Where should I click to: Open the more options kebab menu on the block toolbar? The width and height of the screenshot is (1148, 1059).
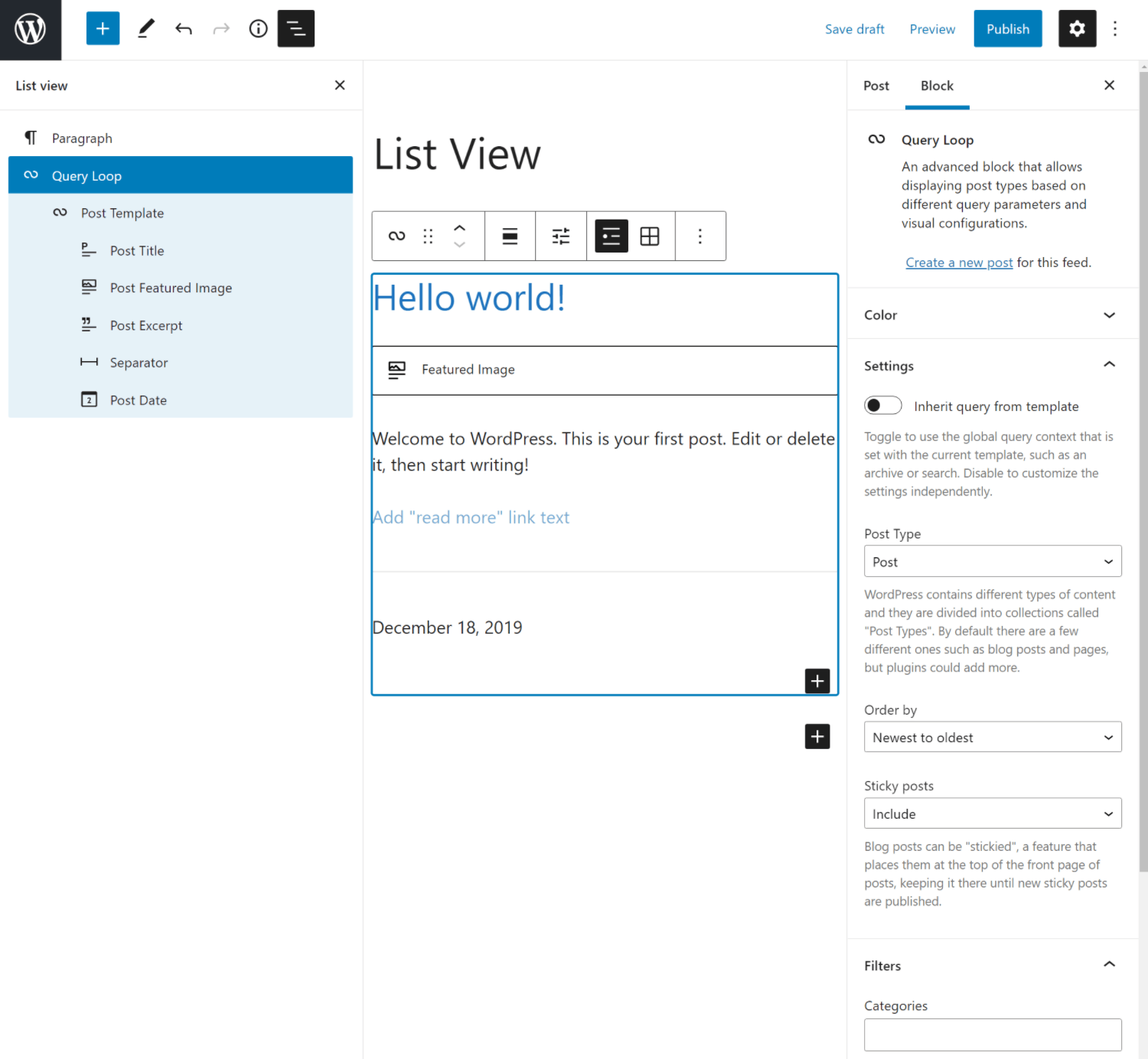point(700,236)
